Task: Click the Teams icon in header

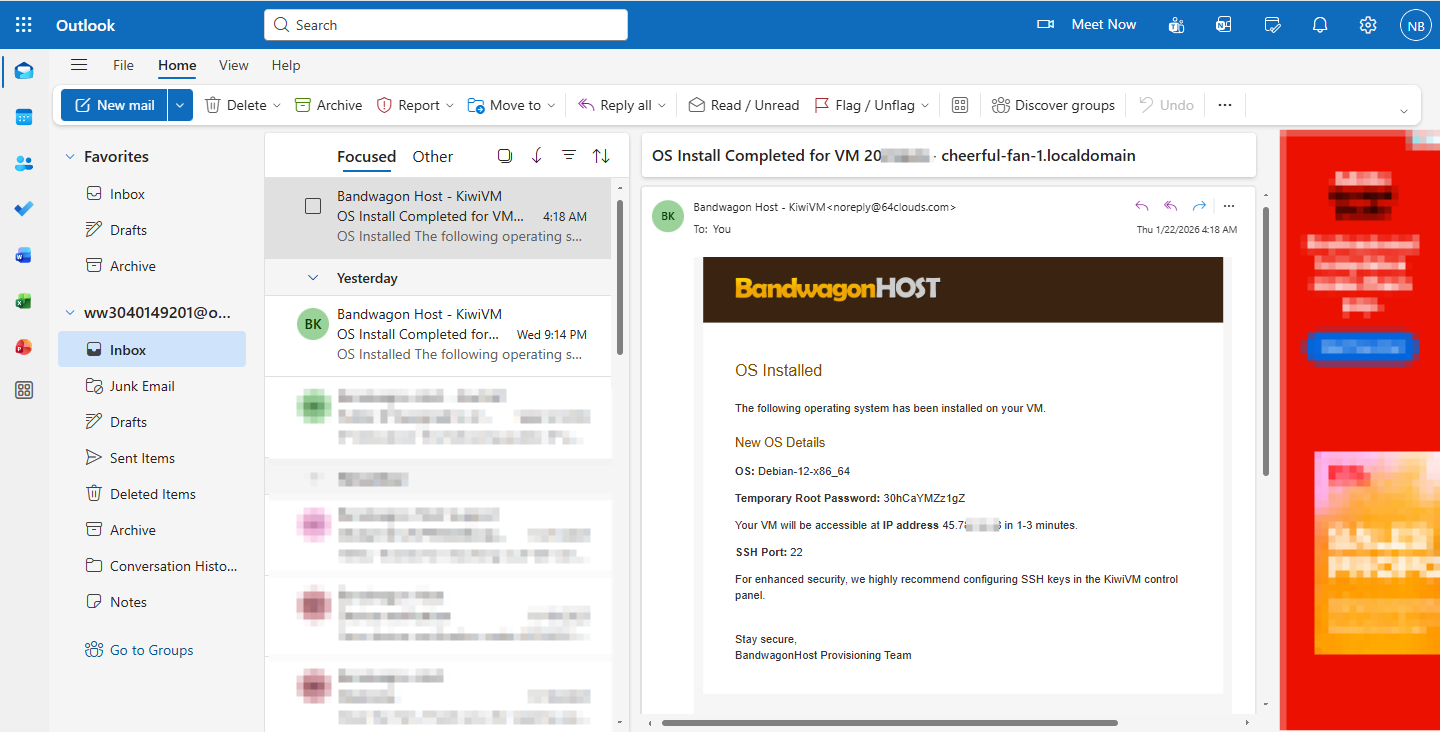Action: [x=1176, y=25]
